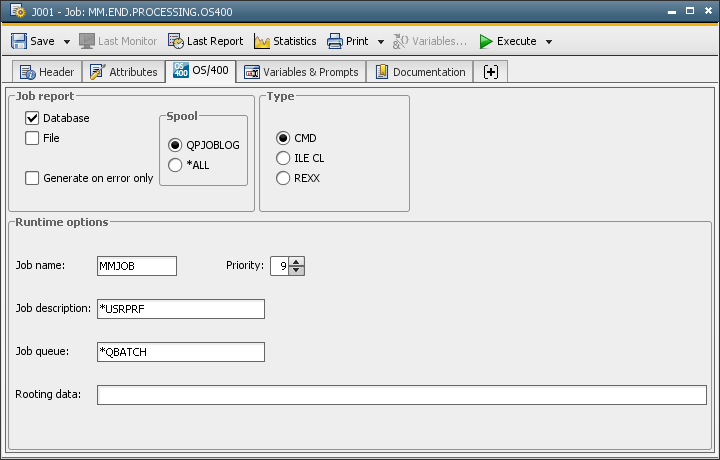Image resolution: width=720 pixels, height=460 pixels.
Task: Increase the Priority value with up arrow
Action: point(297,261)
